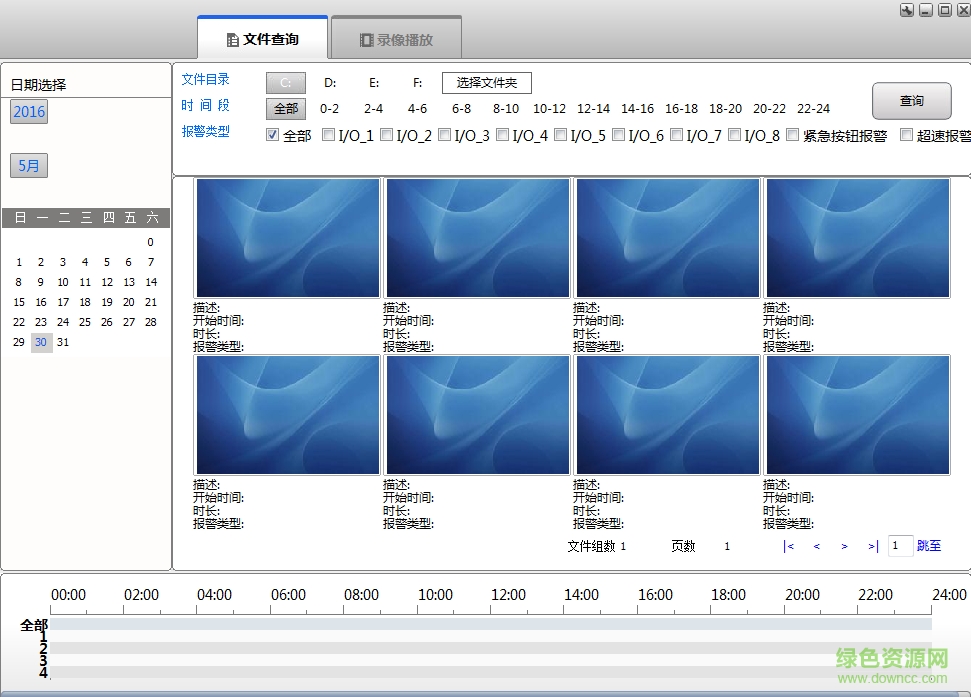Viewport: 971px width, 697px height.
Task: Select the C: drive selector
Action: pyautogui.click(x=285, y=82)
